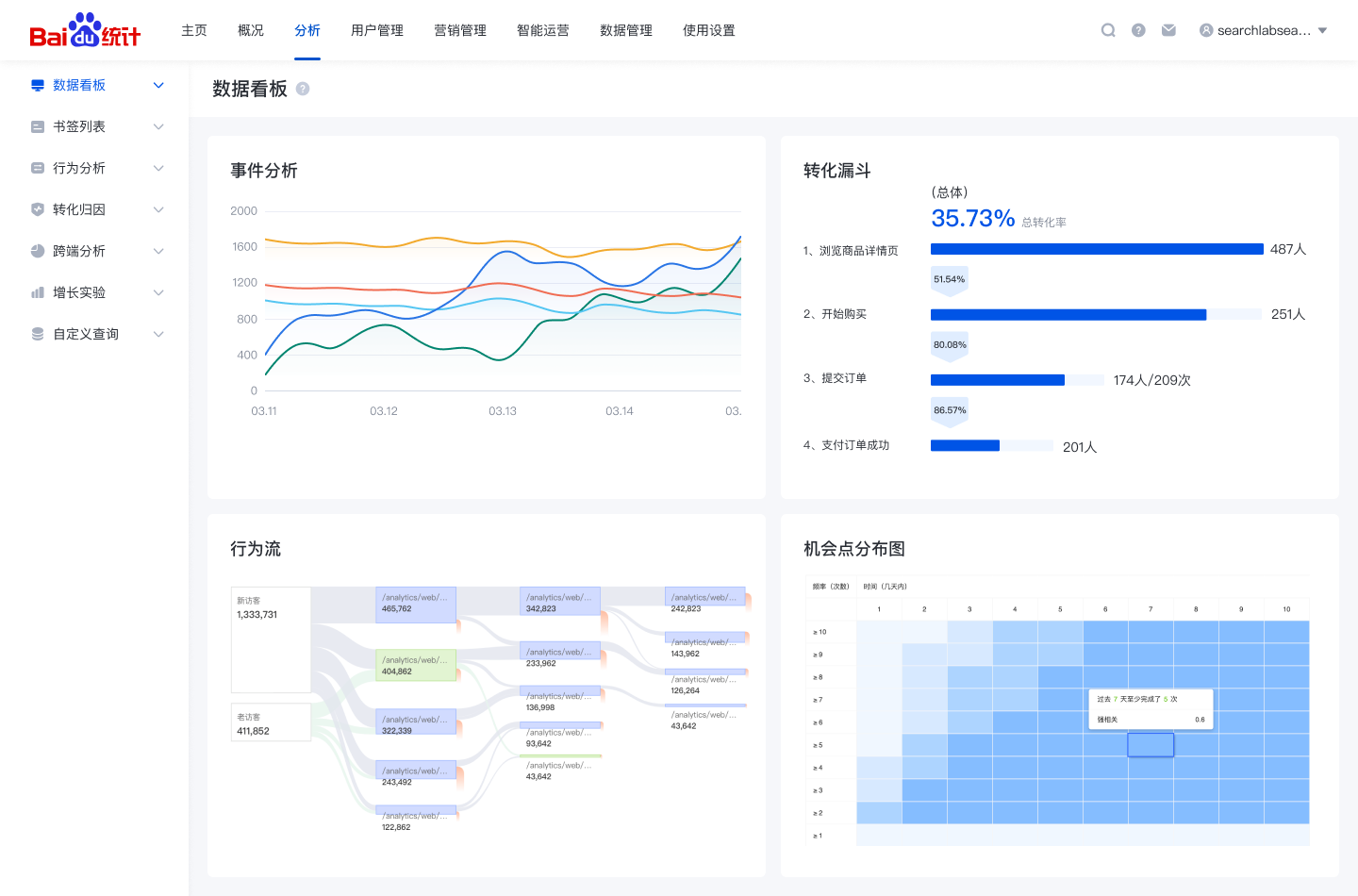Expand the 行为分析 sidebar chevron

[x=158, y=168]
